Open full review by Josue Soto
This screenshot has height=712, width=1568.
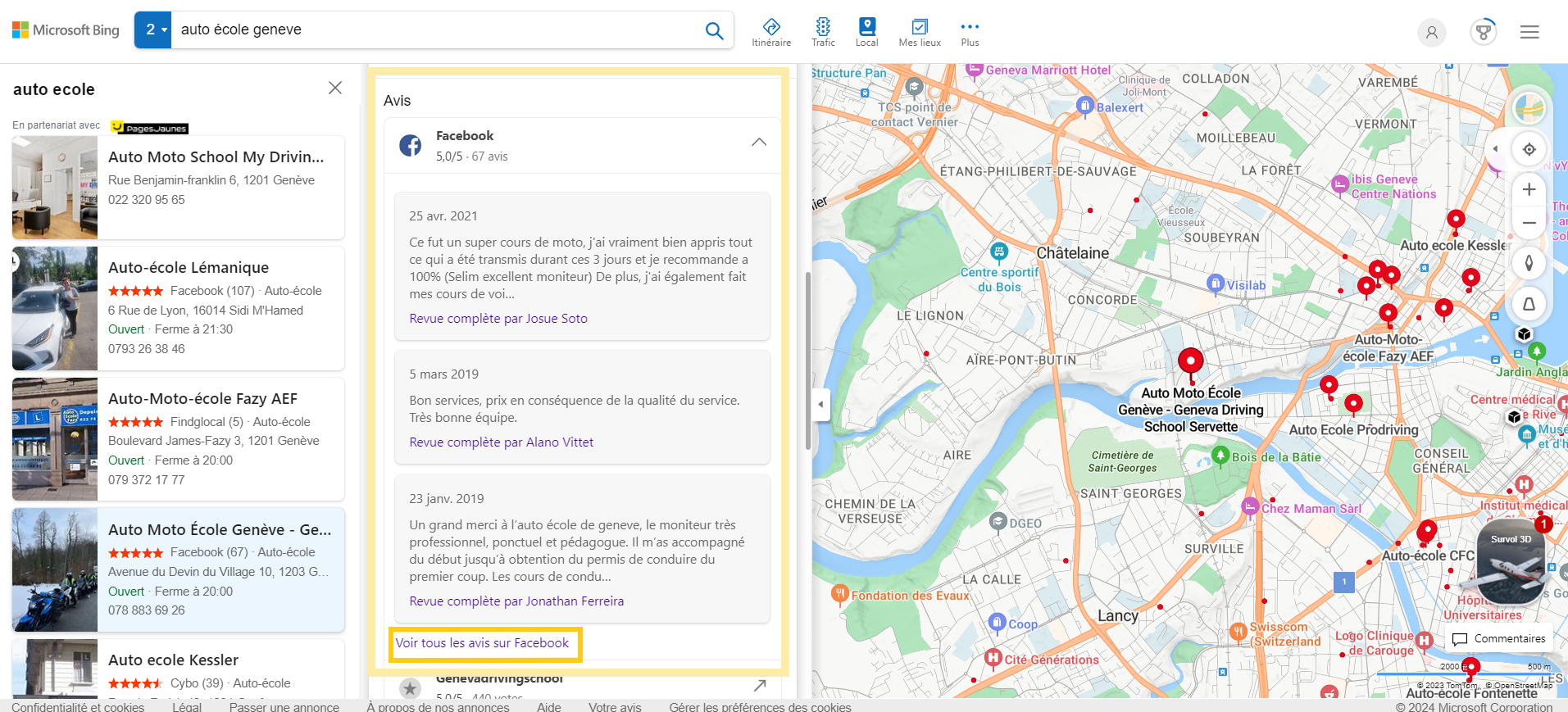[498, 319]
